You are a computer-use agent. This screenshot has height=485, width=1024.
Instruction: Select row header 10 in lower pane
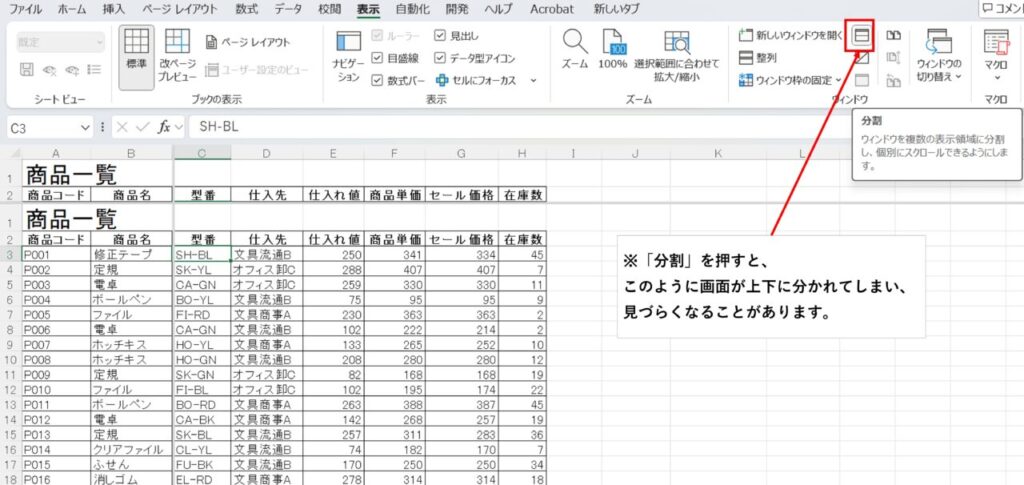point(10,360)
